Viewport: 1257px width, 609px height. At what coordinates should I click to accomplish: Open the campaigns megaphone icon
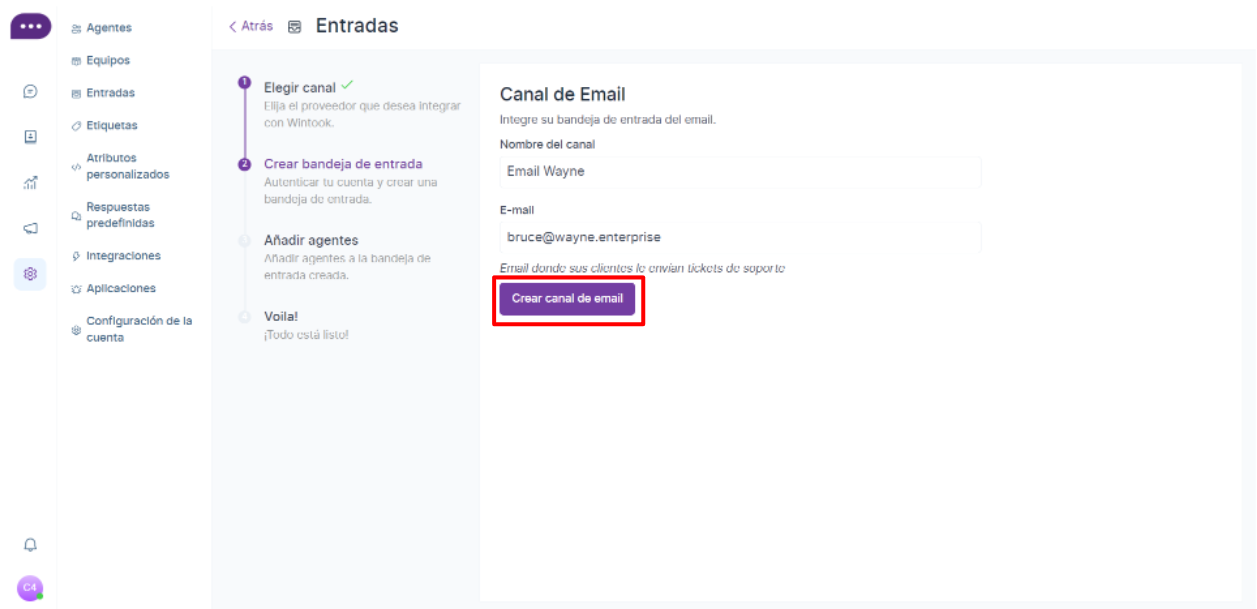tap(30, 229)
